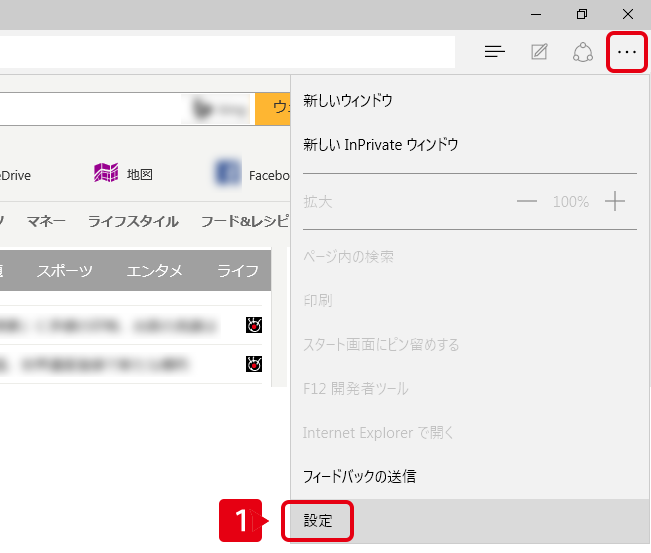This screenshot has width=651, height=553.
Task: Open ライフスタイル category link
Action: point(133,221)
